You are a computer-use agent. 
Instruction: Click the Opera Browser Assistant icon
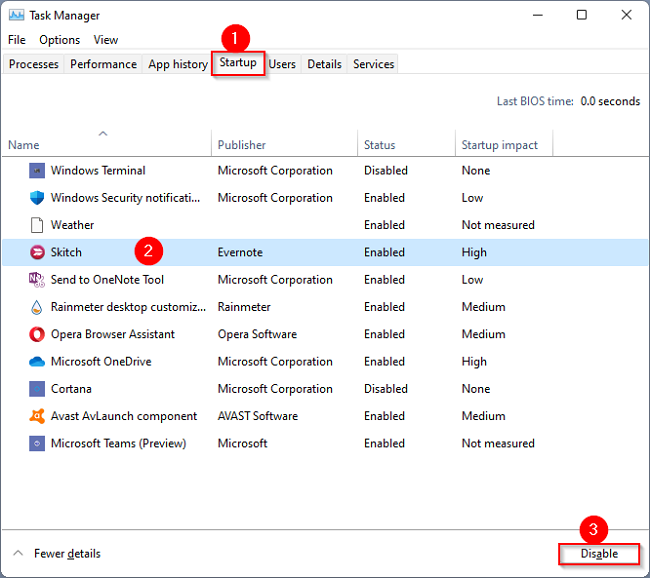click(x=37, y=334)
